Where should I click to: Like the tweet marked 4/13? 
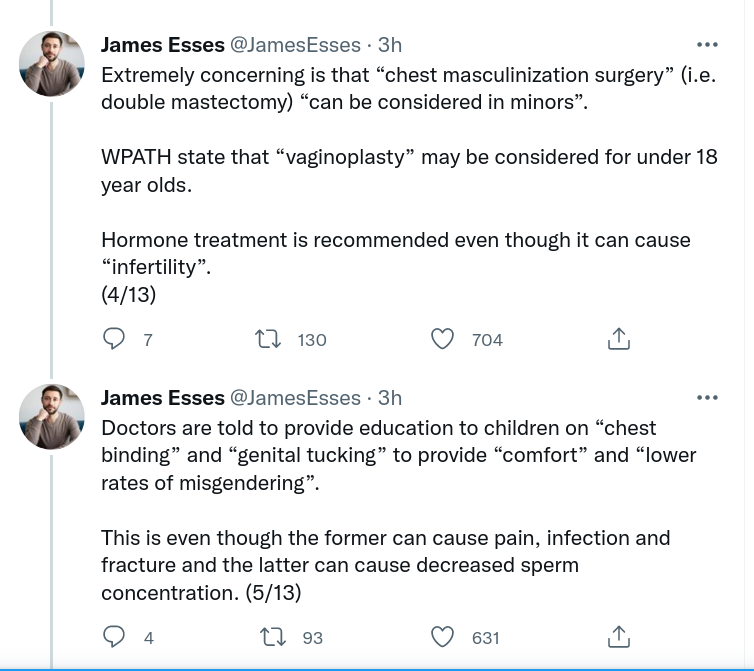(x=442, y=340)
